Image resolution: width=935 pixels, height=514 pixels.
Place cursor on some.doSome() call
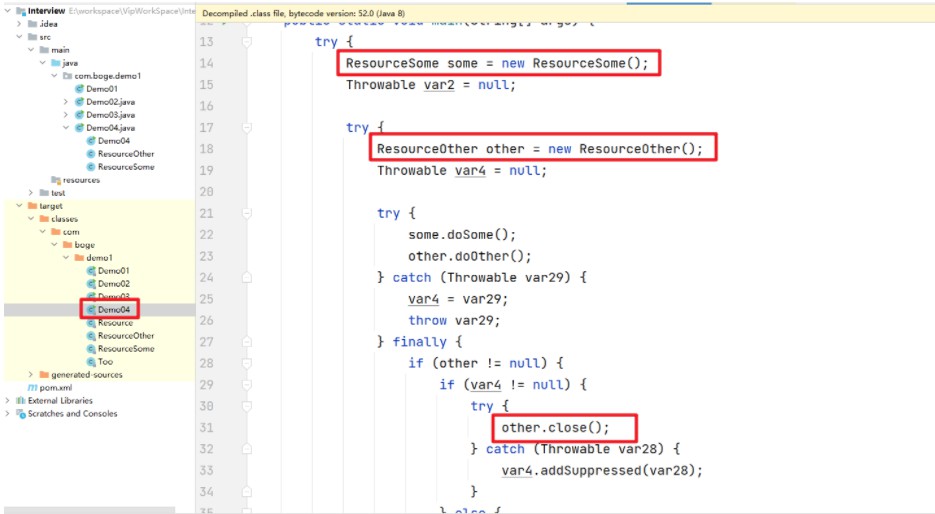[462, 235]
